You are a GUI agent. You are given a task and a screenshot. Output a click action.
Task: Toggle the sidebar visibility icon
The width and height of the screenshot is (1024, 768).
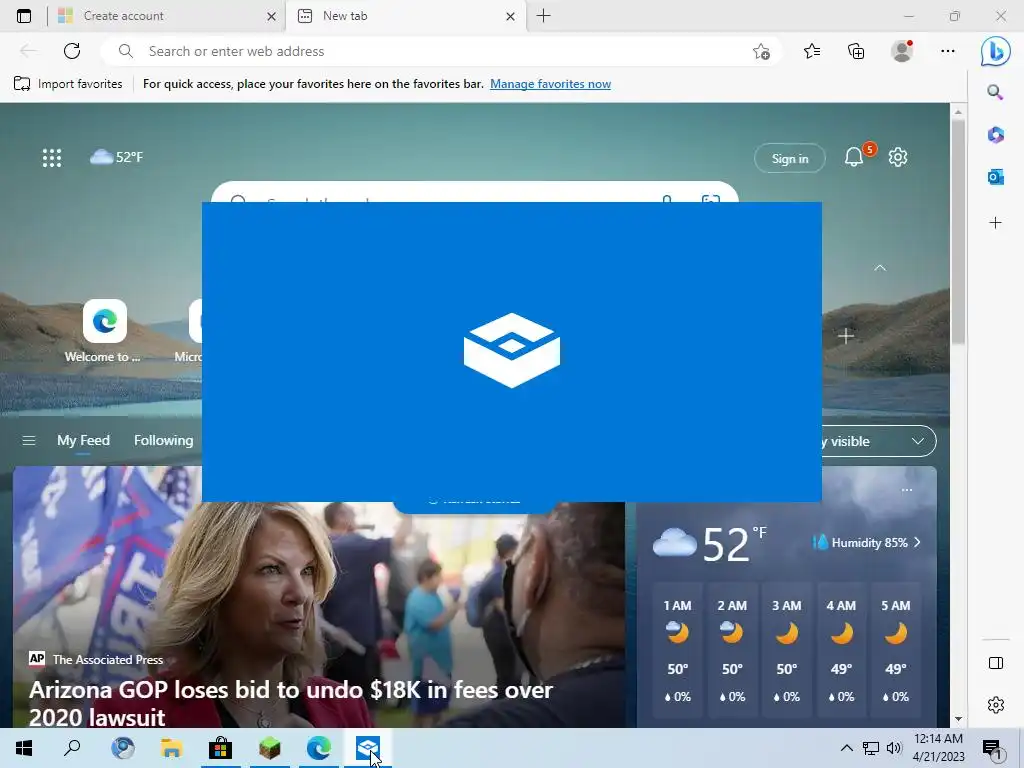[995, 663]
